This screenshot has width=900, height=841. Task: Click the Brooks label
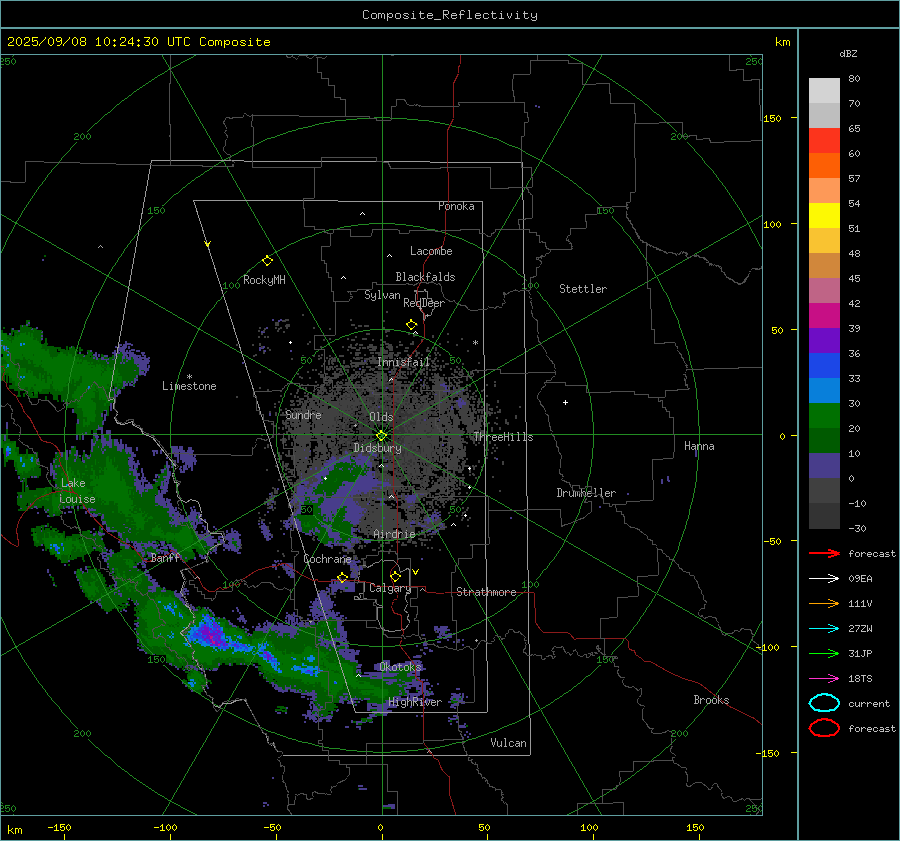[711, 700]
